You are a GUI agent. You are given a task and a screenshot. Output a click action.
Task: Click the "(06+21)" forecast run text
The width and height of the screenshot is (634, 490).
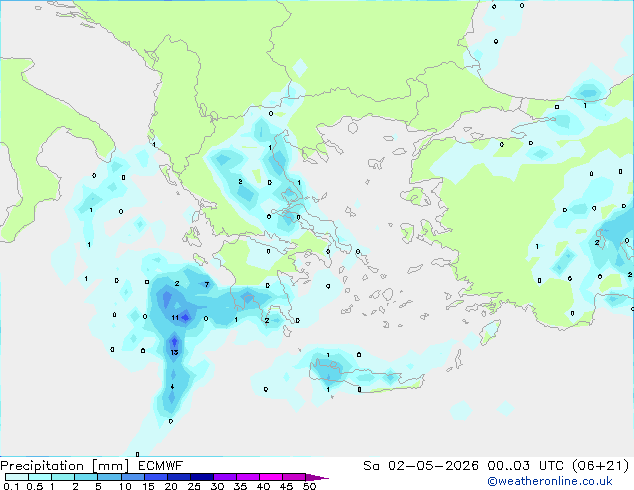coord(601,466)
